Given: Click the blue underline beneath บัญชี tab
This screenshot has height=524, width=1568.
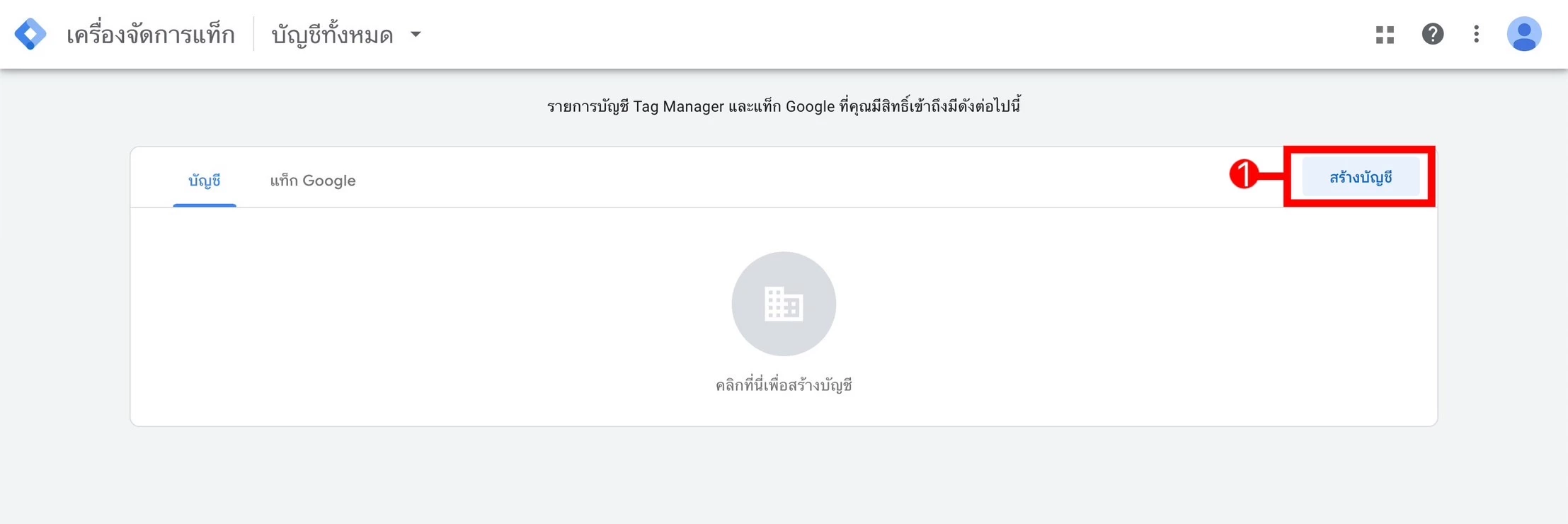Looking at the screenshot, I should (205, 205).
